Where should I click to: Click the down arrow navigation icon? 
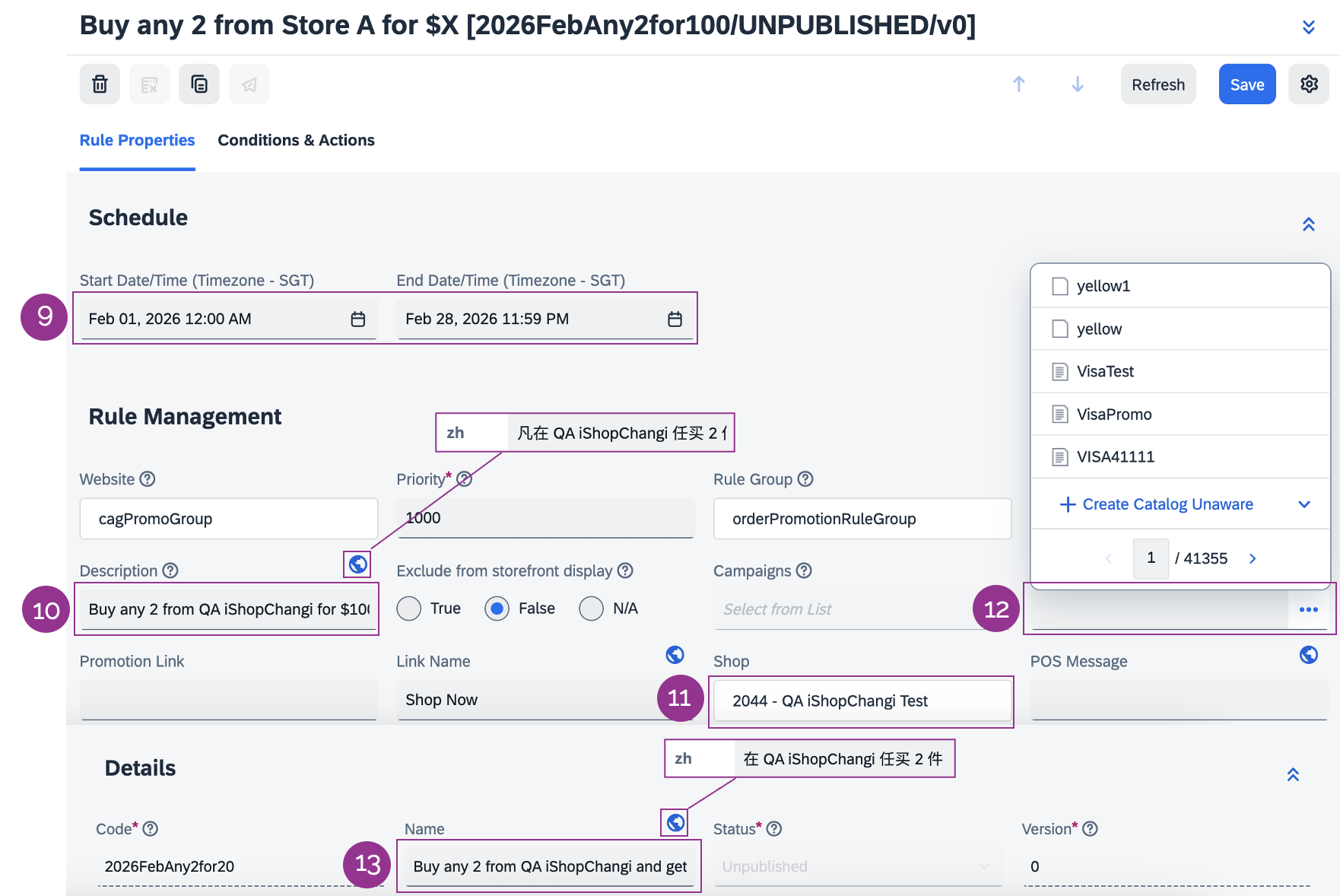pos(1077,84)
